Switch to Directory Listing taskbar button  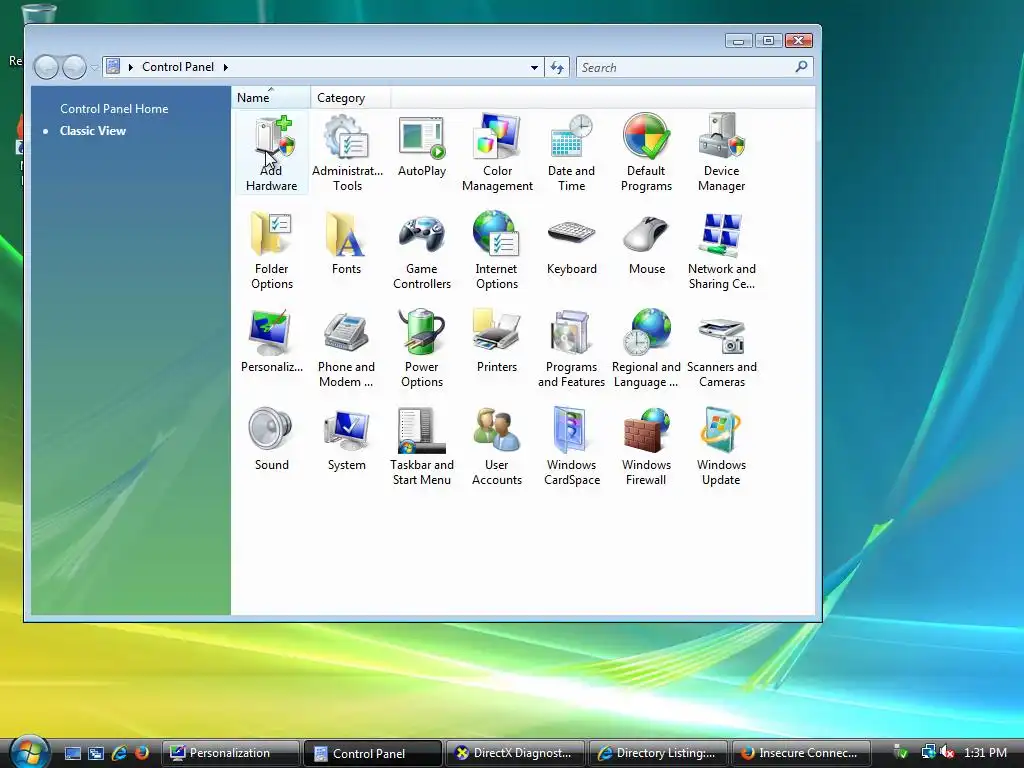tap(658, 754)
